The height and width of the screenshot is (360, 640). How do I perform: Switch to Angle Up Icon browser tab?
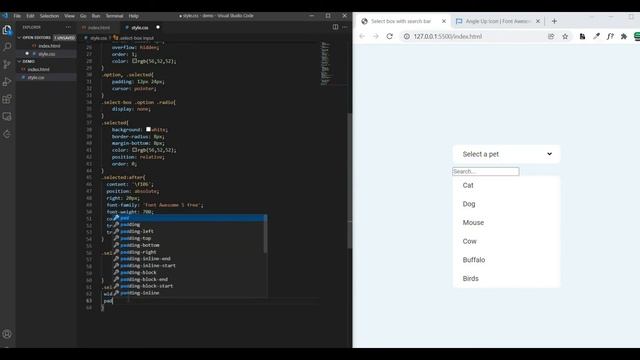(x=498, y=21)
